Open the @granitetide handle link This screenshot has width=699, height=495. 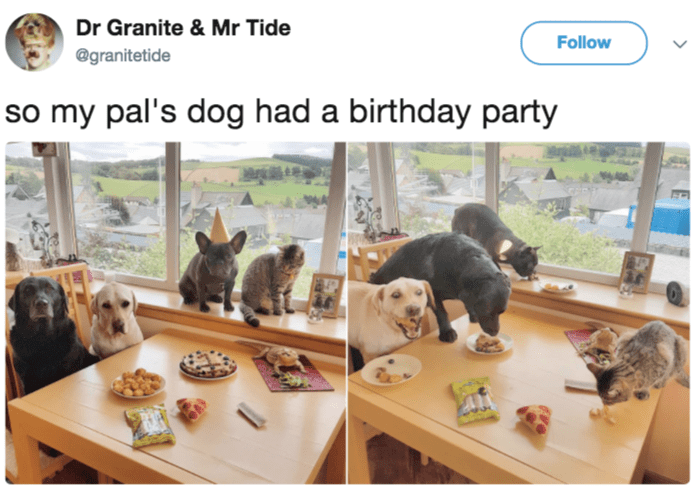click(123, 56)
